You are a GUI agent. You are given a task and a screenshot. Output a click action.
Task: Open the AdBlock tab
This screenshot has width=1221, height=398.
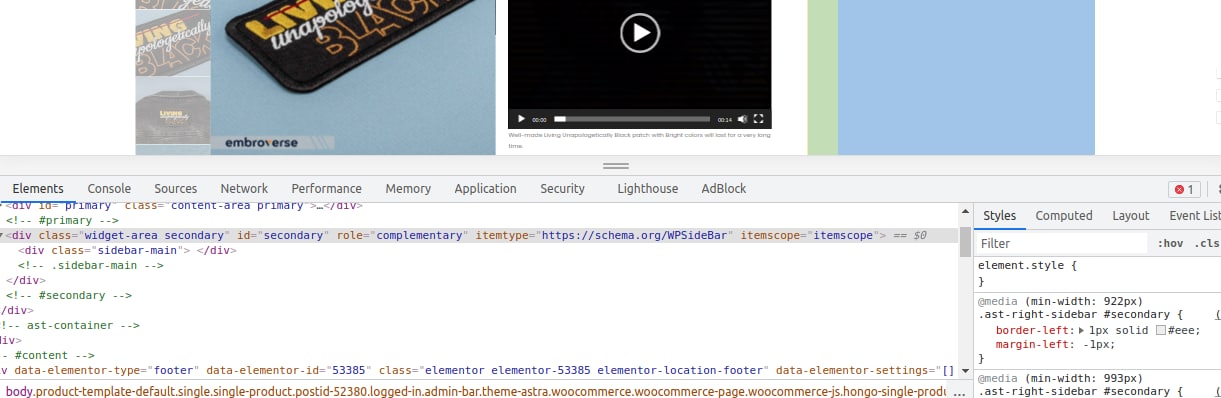(x=724, y=188)
